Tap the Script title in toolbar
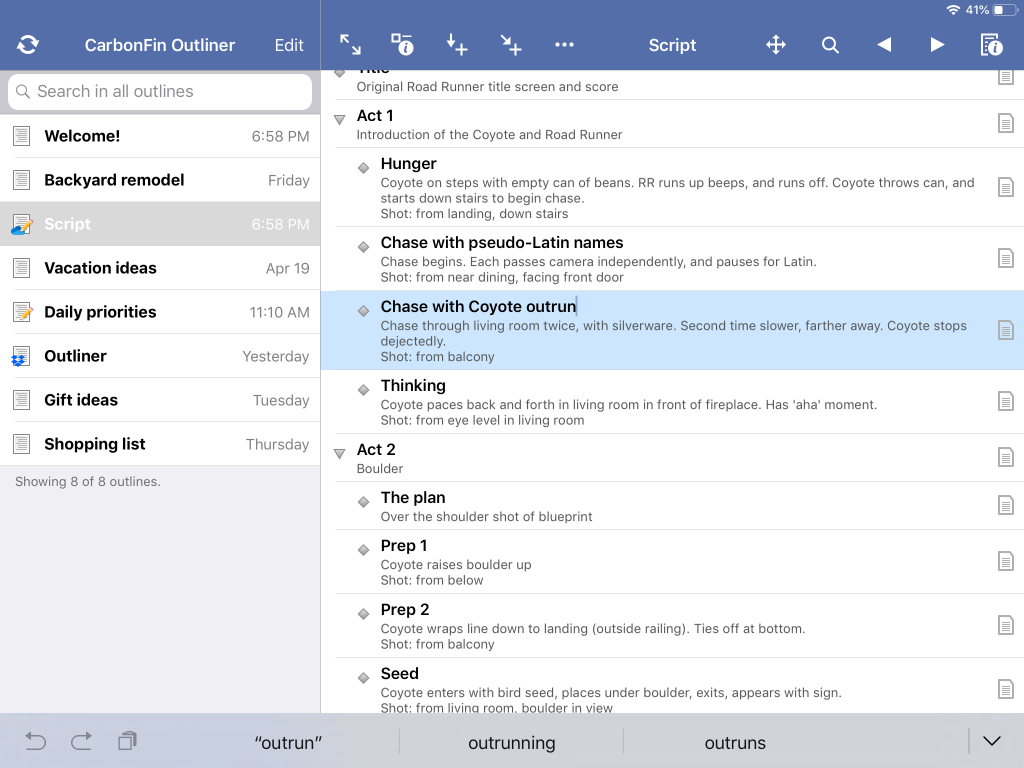 pos(672,45)
